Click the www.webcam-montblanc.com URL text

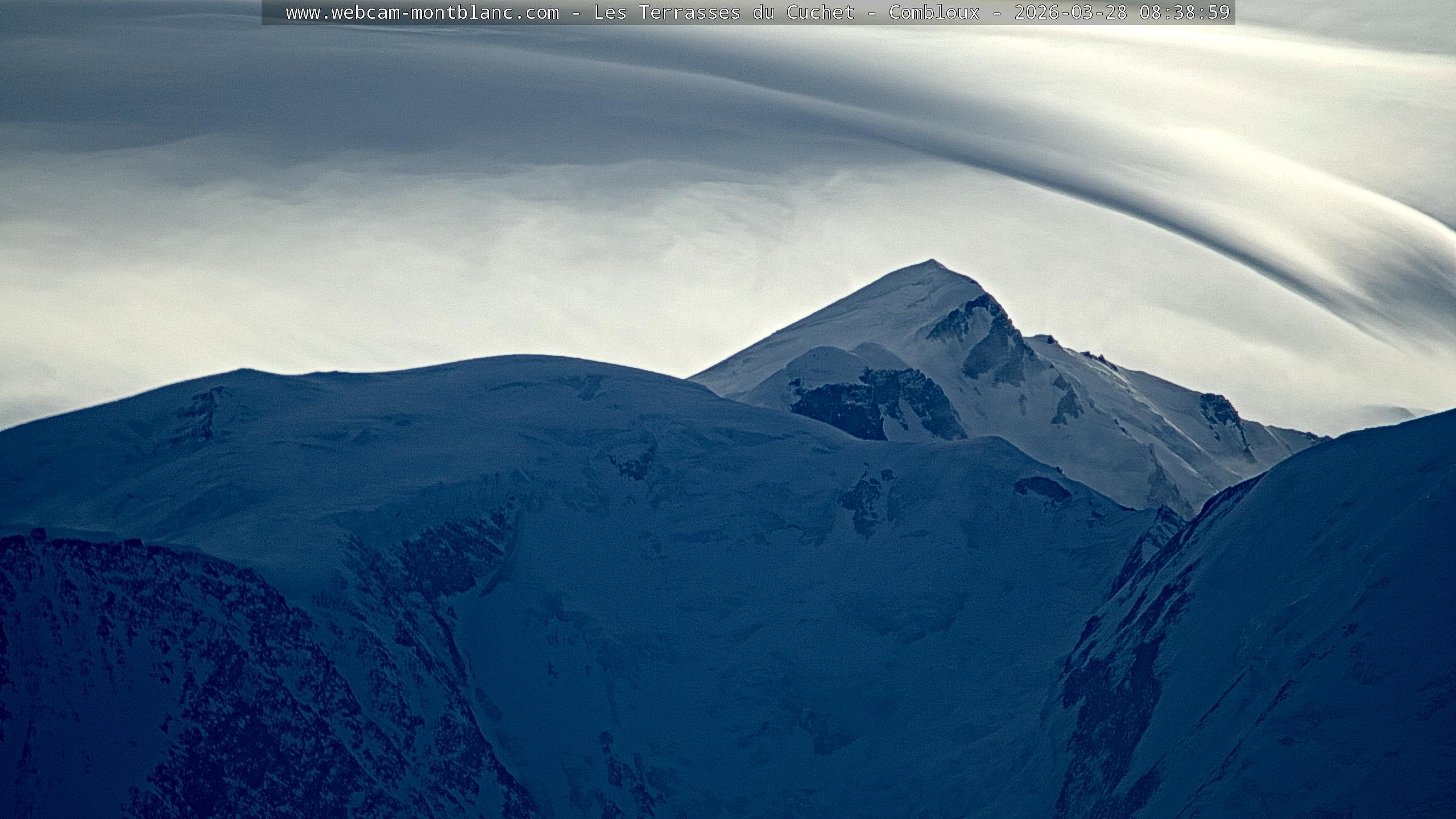click(x=422, y=13)
